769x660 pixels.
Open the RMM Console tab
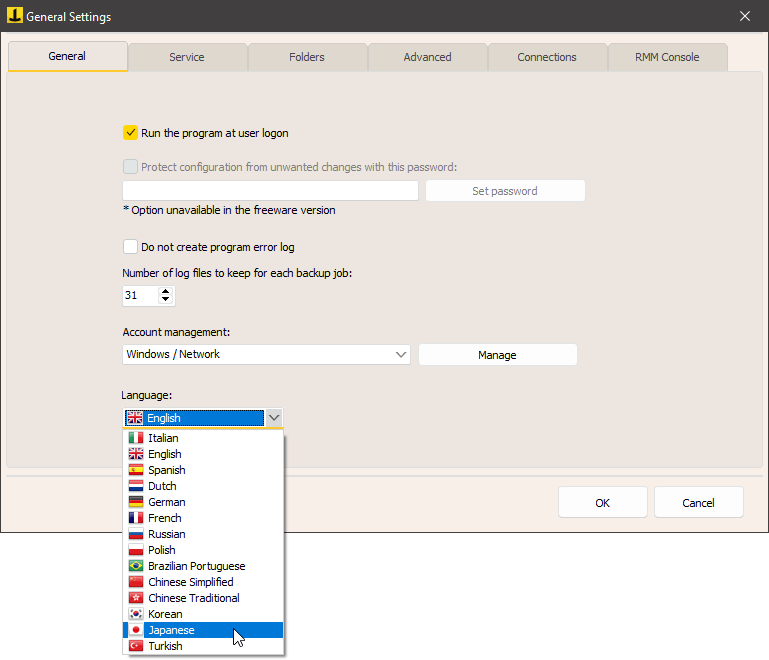tap(667, 57)
